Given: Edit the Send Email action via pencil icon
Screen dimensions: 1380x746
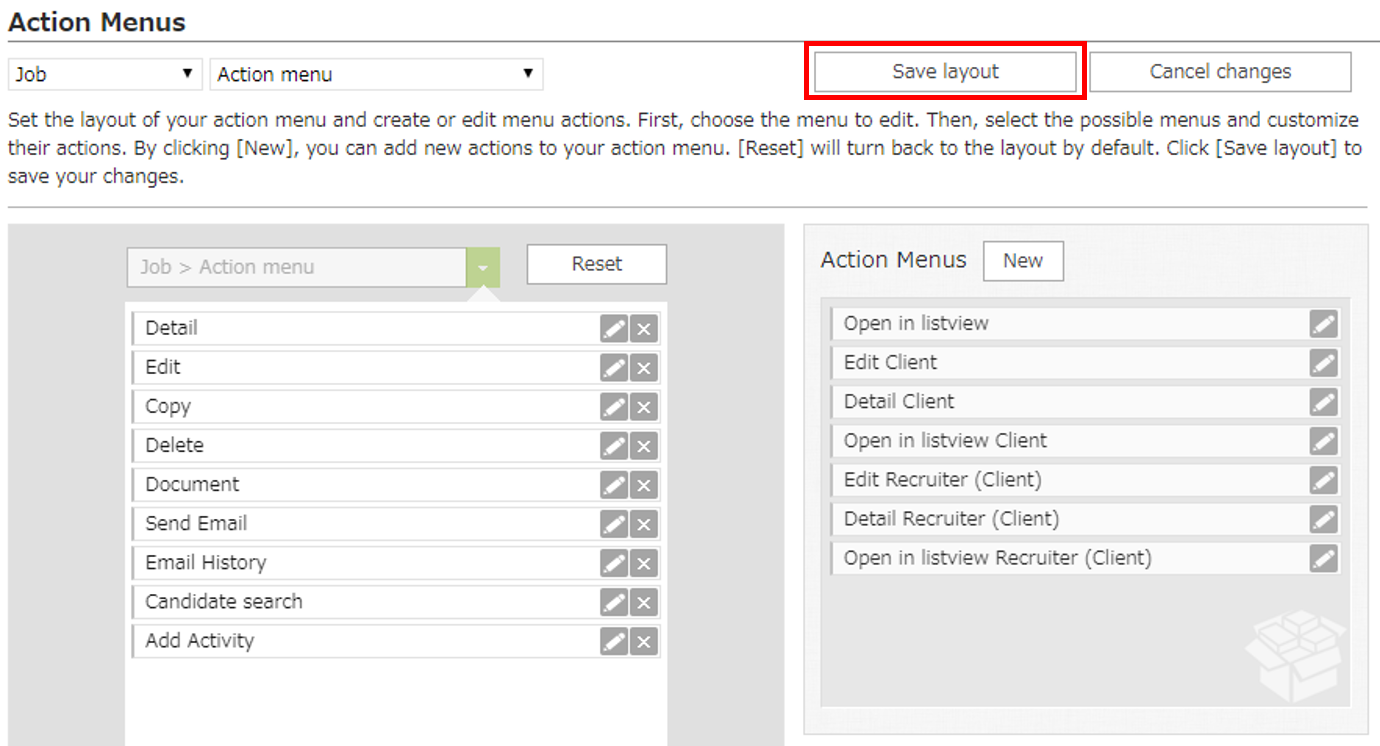Looking at the screenshot, I should click(613, 523).
